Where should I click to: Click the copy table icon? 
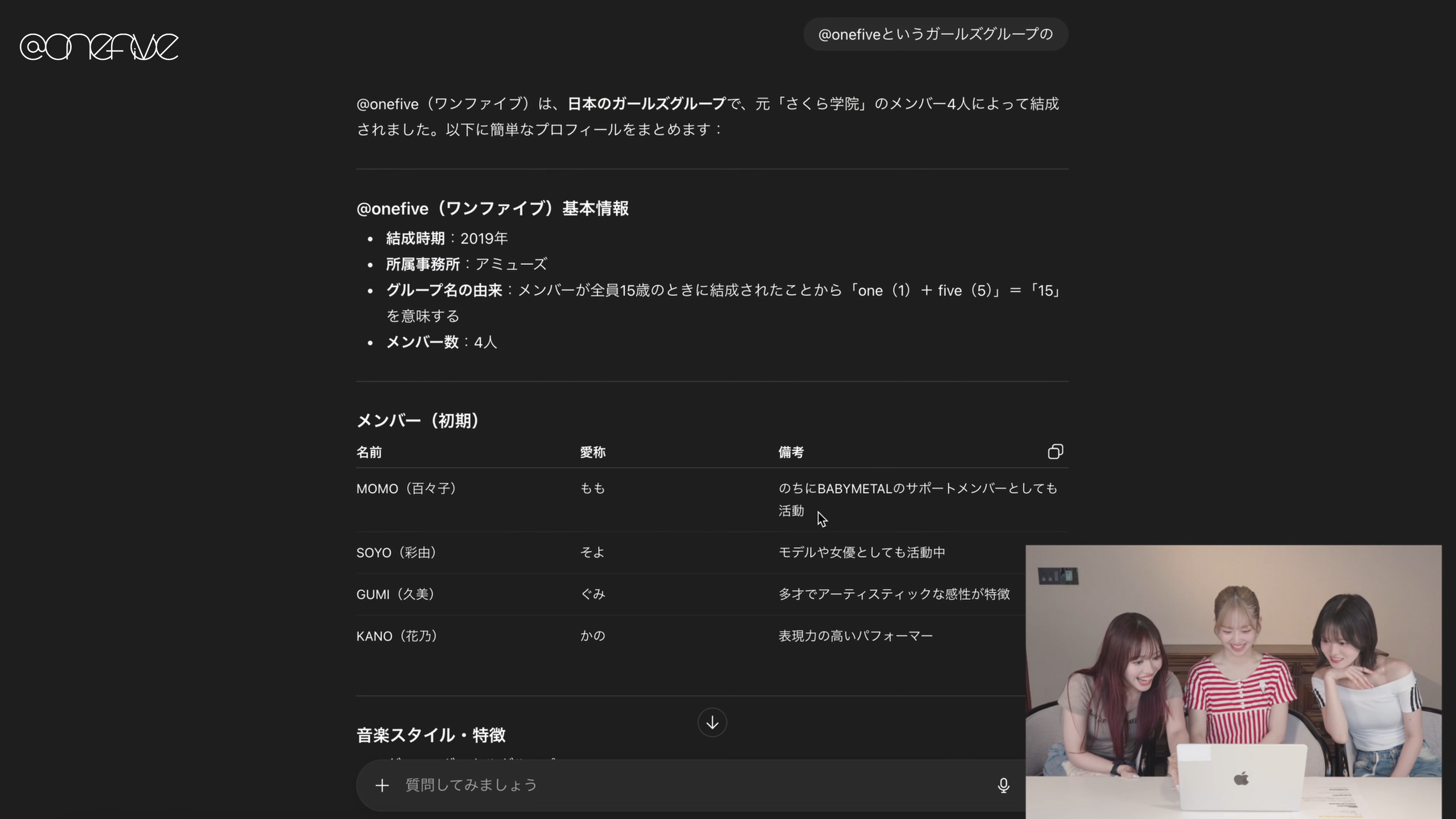tap(1055, 452)
